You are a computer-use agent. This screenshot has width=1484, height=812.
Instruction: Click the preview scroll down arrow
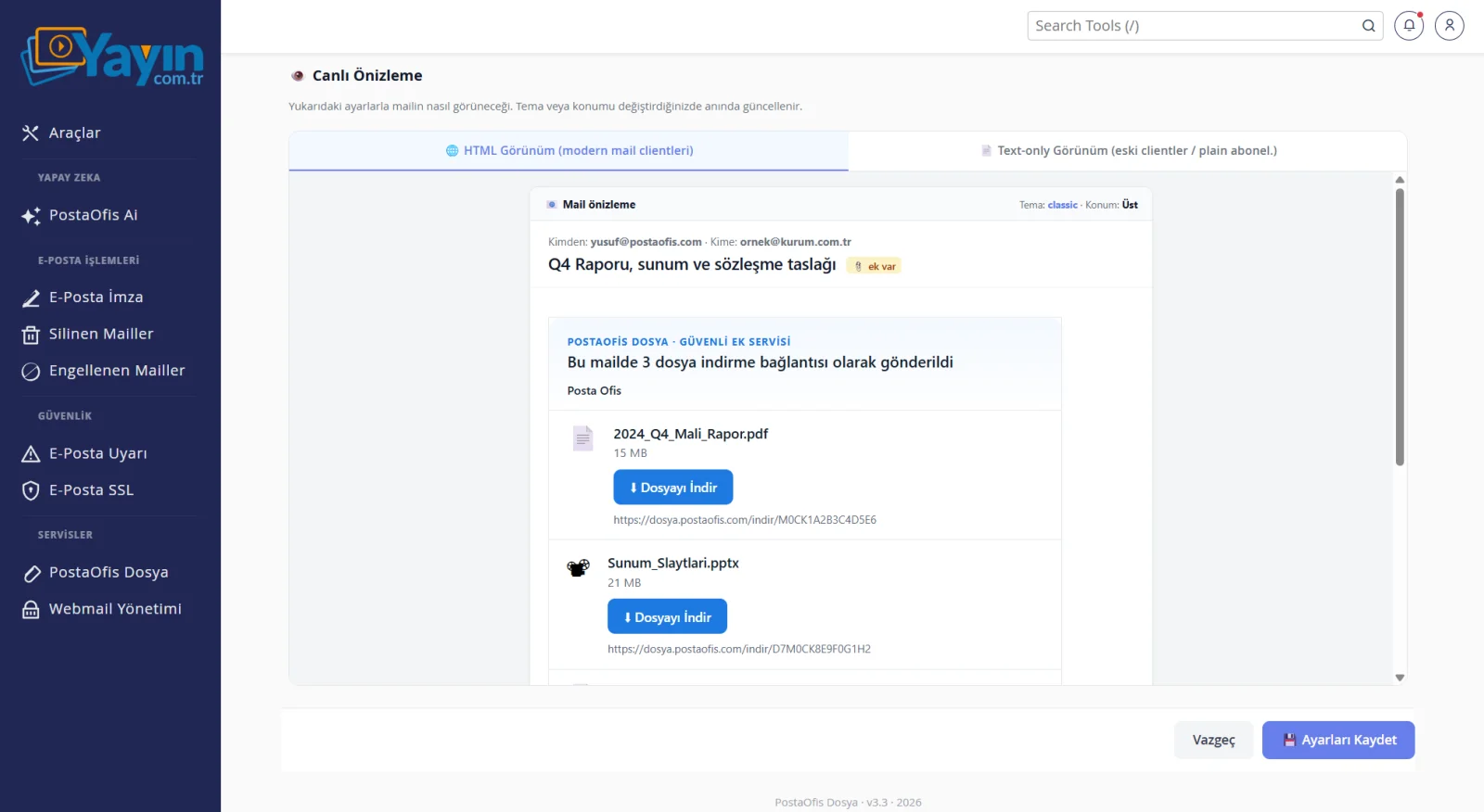[x=1400, y=678]
